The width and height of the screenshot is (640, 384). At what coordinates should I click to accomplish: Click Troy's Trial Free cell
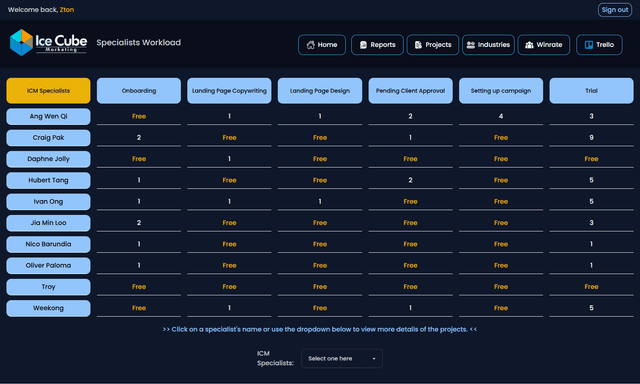point(591,286)
